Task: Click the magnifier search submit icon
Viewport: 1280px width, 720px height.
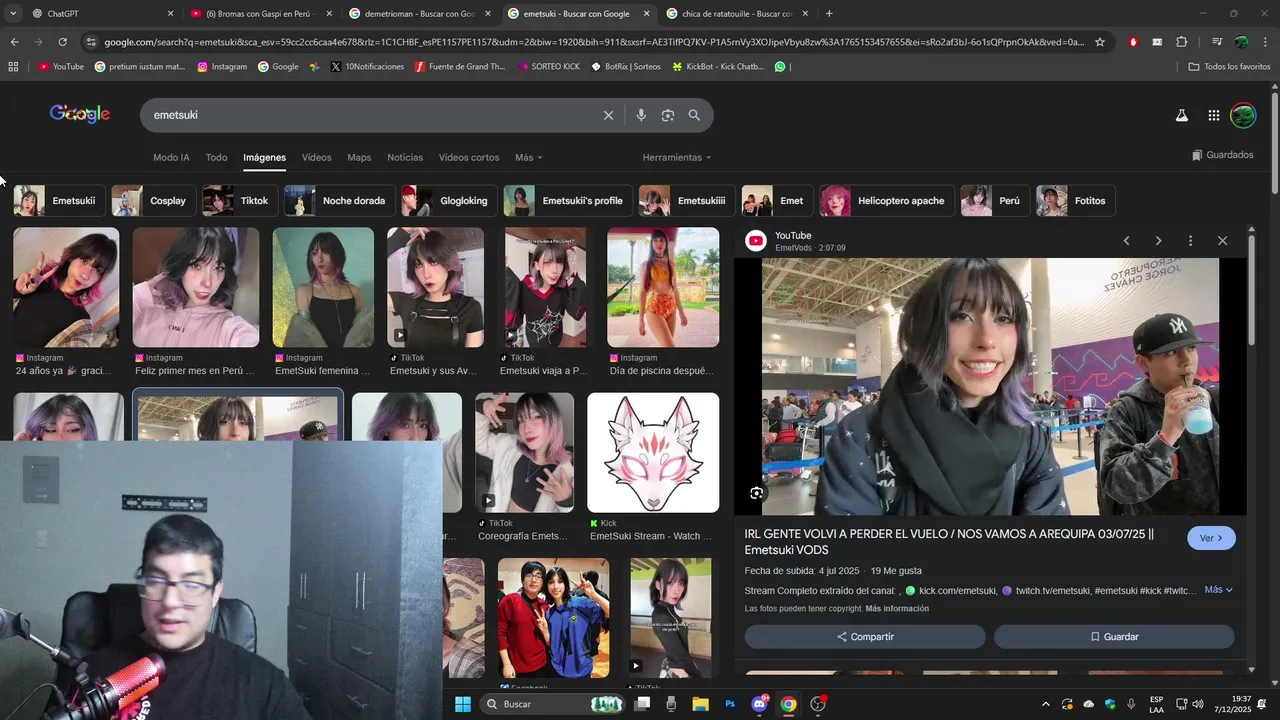Action: click(694, 115)
